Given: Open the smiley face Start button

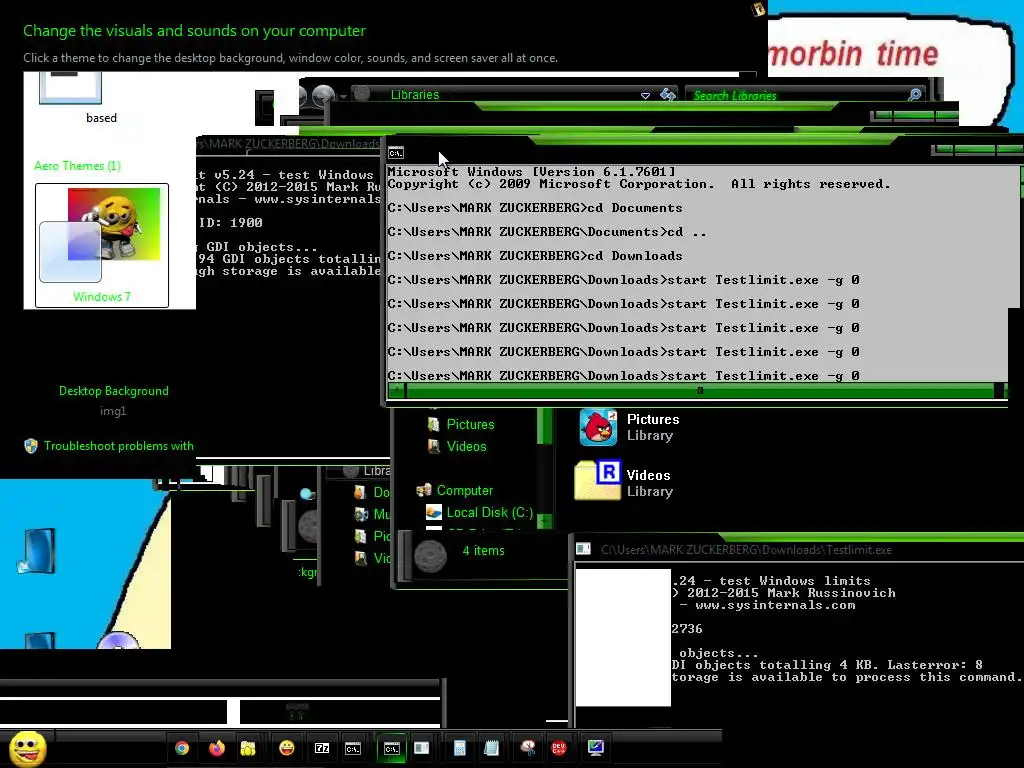Looking at the screenshot, I should 27,748.
